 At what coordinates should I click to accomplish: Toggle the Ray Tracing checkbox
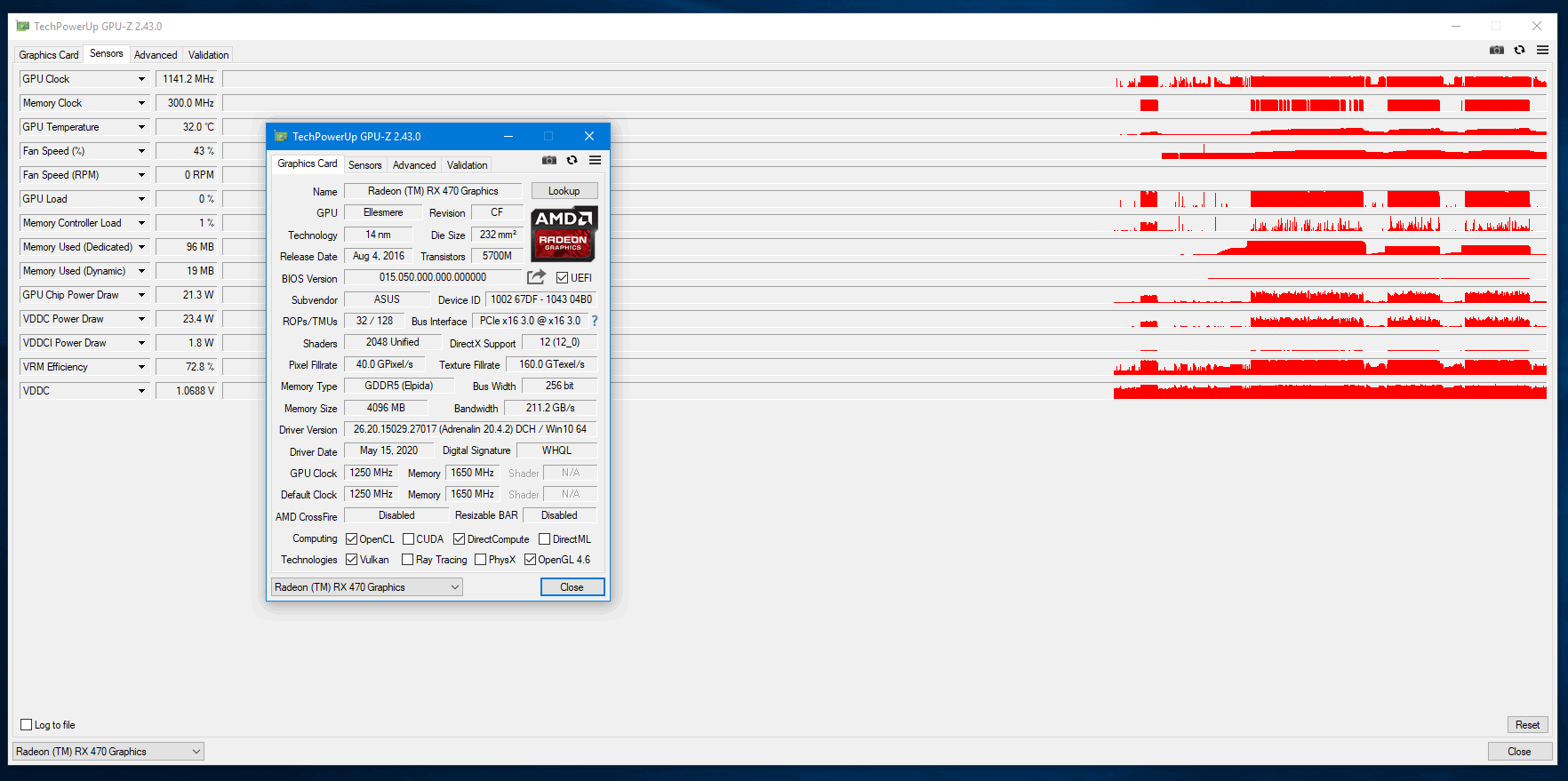pyautogui.click(x=408, y=560)
